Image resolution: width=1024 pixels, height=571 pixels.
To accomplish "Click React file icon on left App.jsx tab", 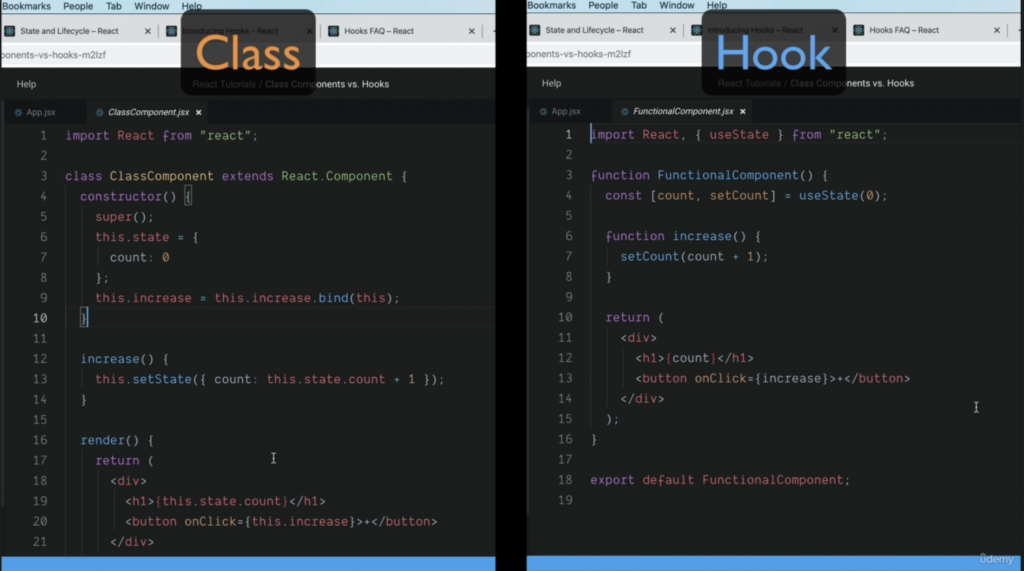I will click(18, 112).
